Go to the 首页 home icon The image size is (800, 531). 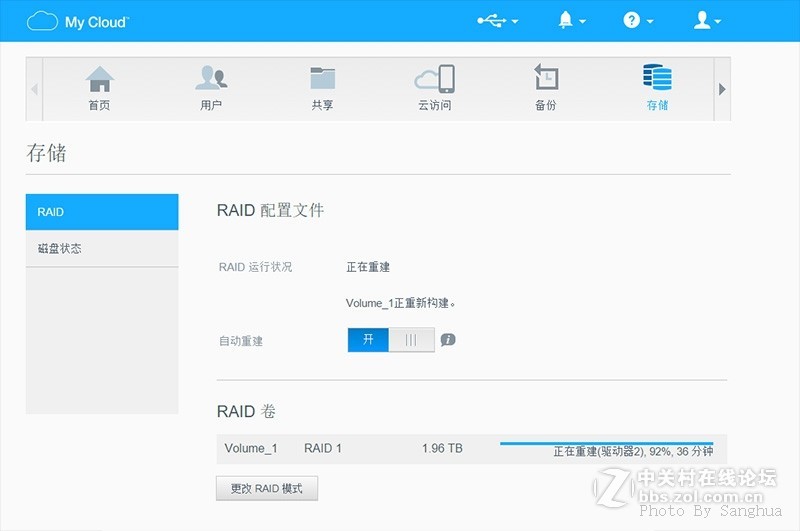tap(99, 79)
